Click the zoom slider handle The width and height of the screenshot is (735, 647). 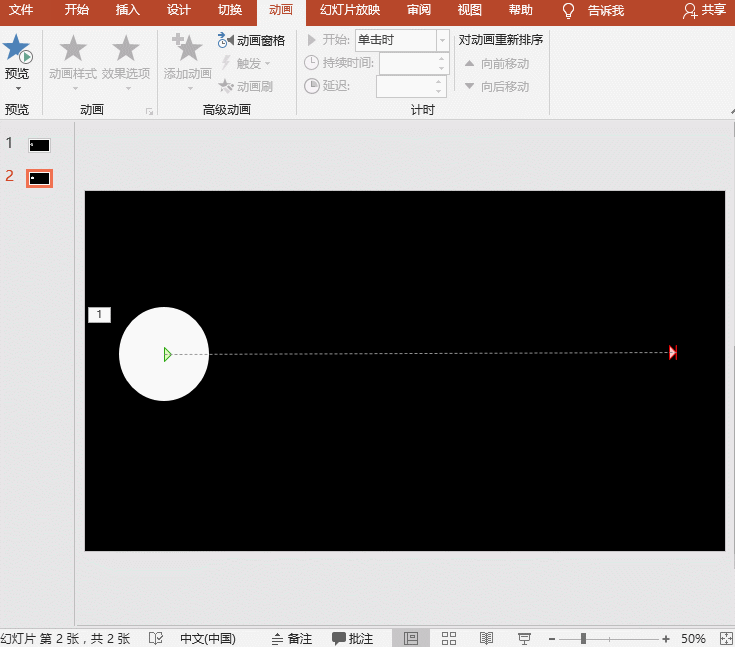pyautogui.click(x=584, y=639)
